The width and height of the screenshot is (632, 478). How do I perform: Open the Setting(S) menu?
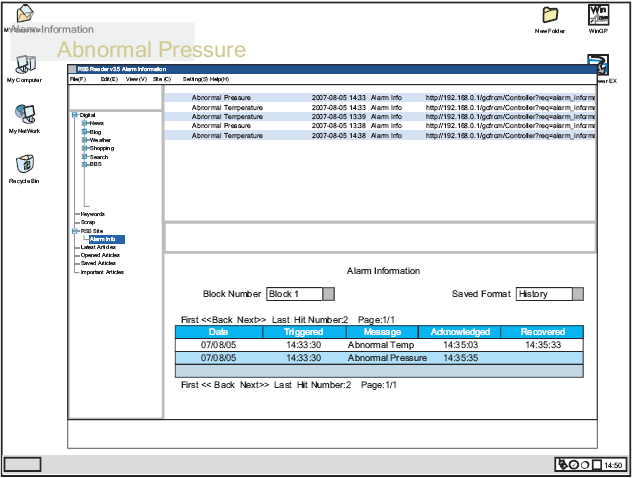point(195,79)
